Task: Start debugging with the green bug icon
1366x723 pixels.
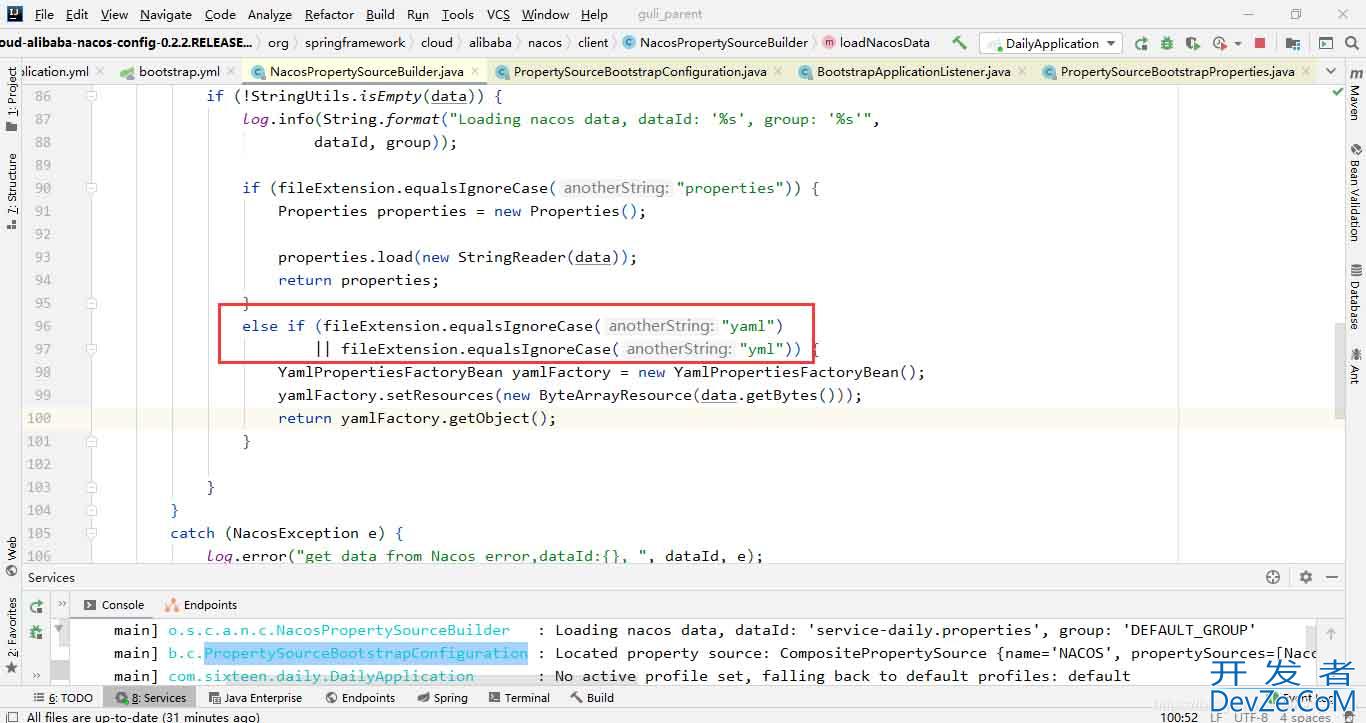Action: click(1167, 43)
